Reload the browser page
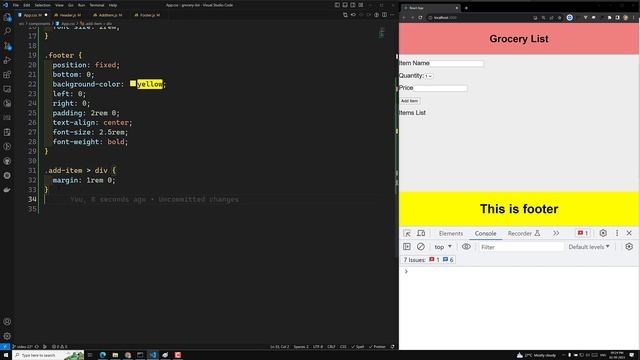This screenshot has width=640, height=360. pyautogui.click(x=420, y=18)
